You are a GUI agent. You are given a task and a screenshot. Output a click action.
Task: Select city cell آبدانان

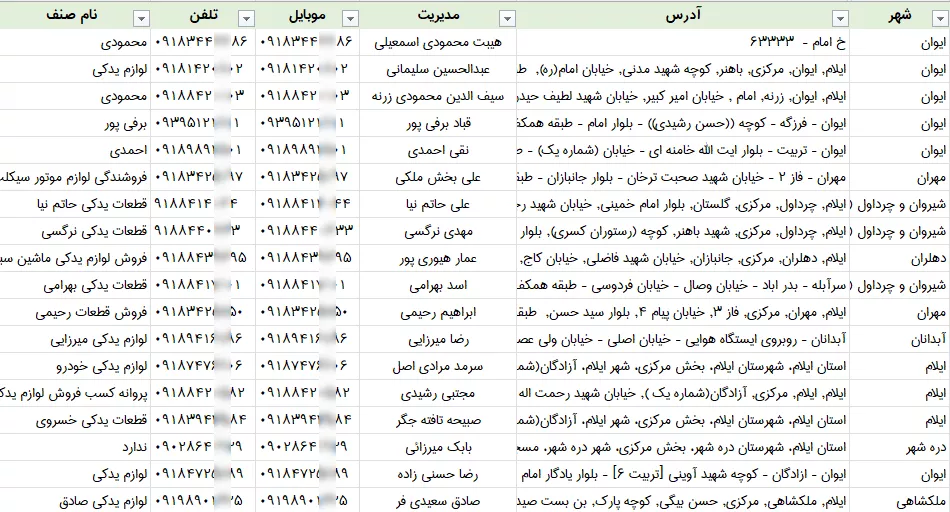[x=900, y=339]
